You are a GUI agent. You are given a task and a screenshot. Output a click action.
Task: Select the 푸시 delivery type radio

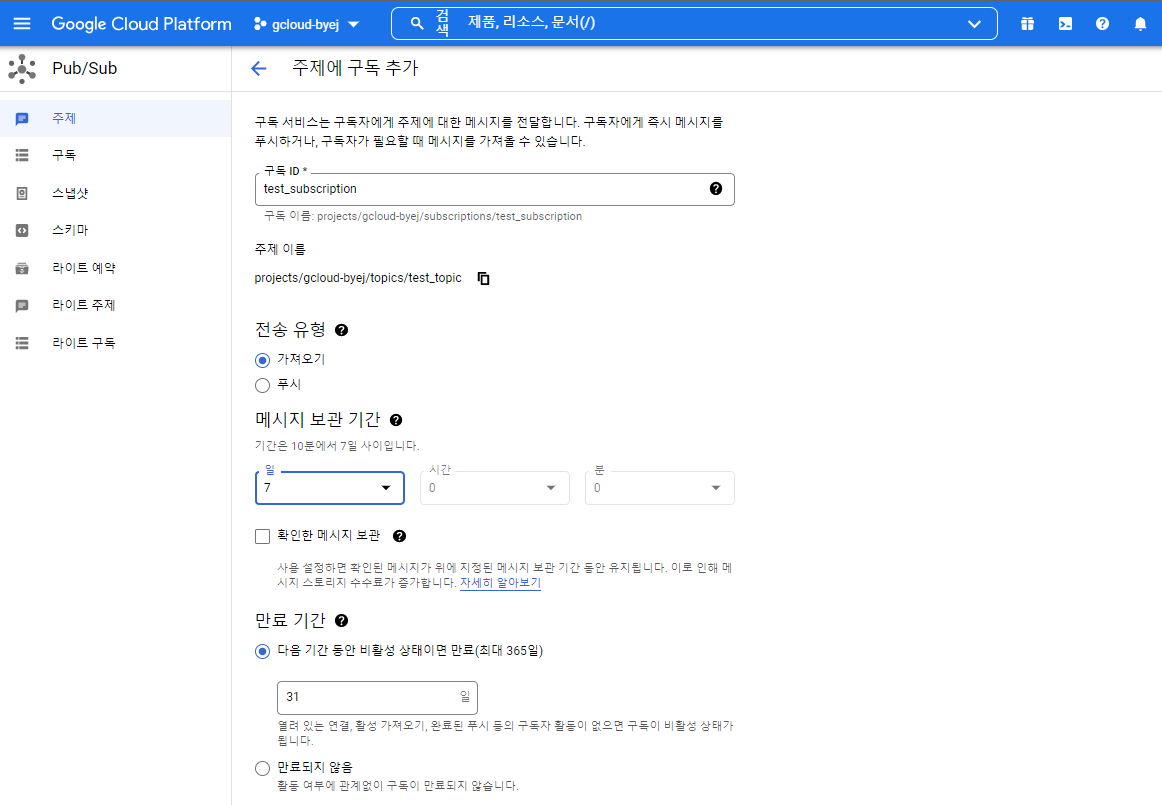(x=262, y=385)
